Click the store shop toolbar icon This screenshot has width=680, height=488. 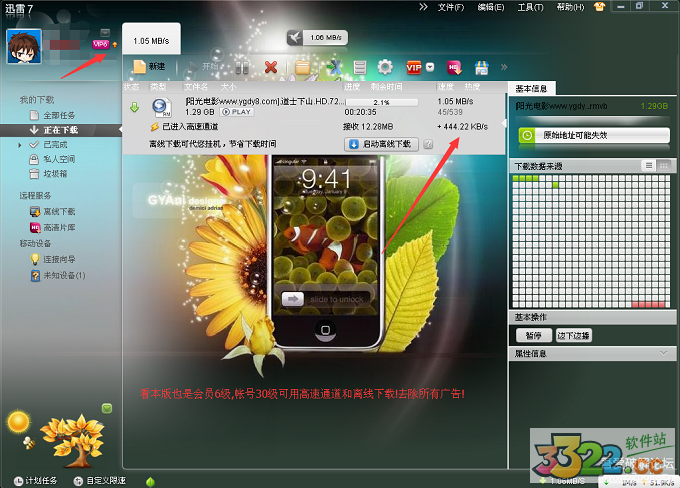[x=481, y=67]
